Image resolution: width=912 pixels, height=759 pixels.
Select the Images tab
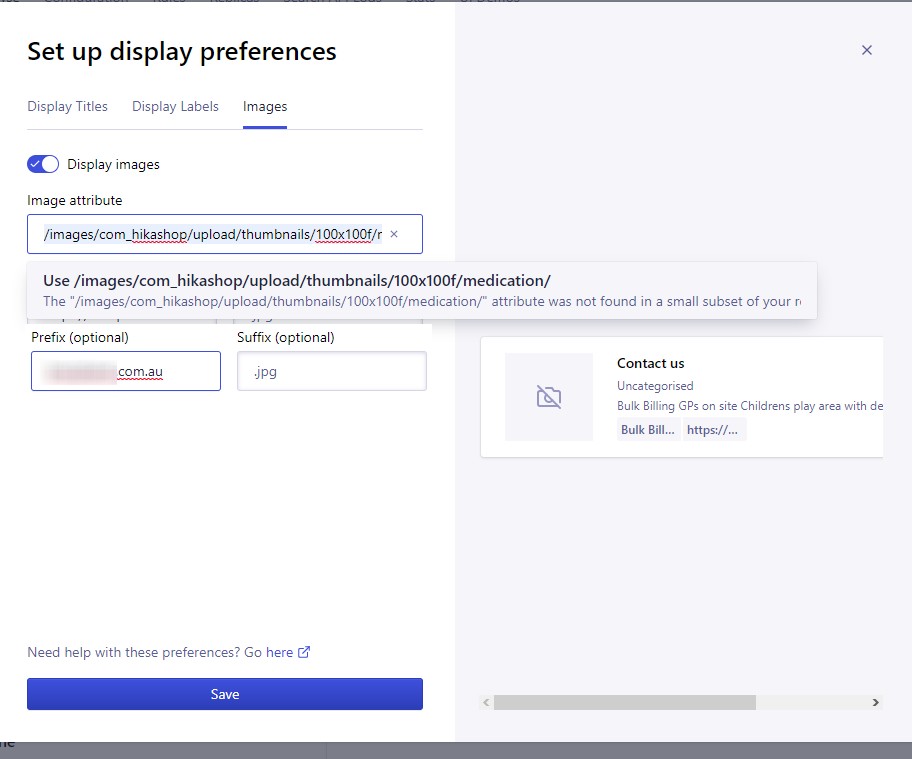coord(265,106)
